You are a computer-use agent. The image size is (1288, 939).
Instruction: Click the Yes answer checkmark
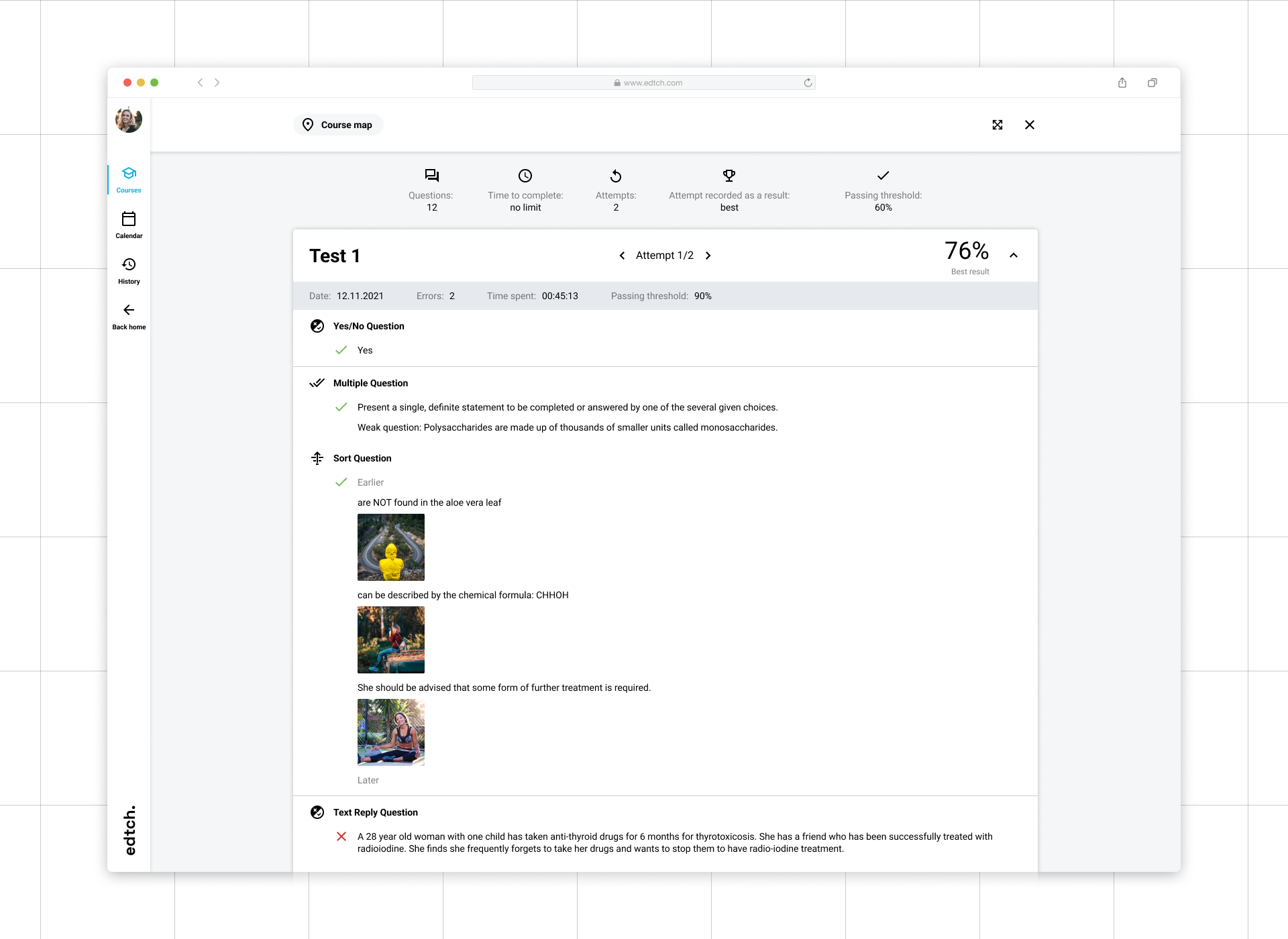tap(341, 350)
